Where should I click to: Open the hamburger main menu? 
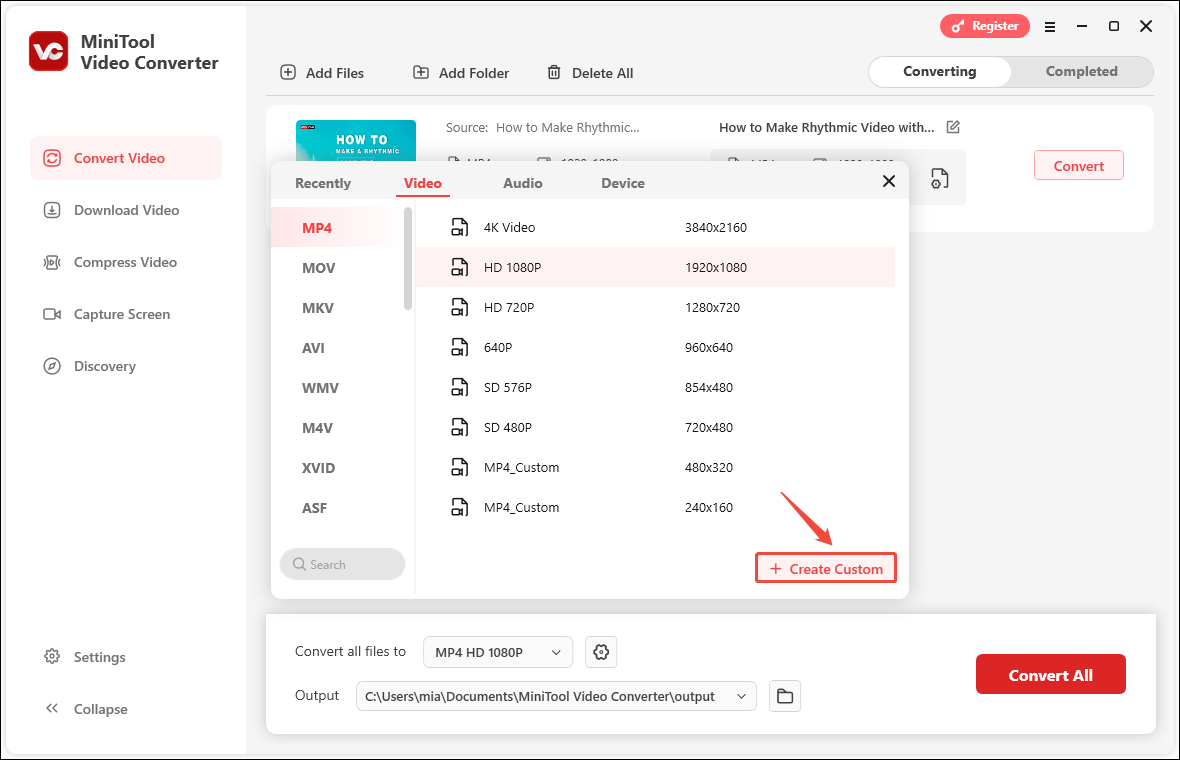pyautogui.click(x=1050, y=26)
